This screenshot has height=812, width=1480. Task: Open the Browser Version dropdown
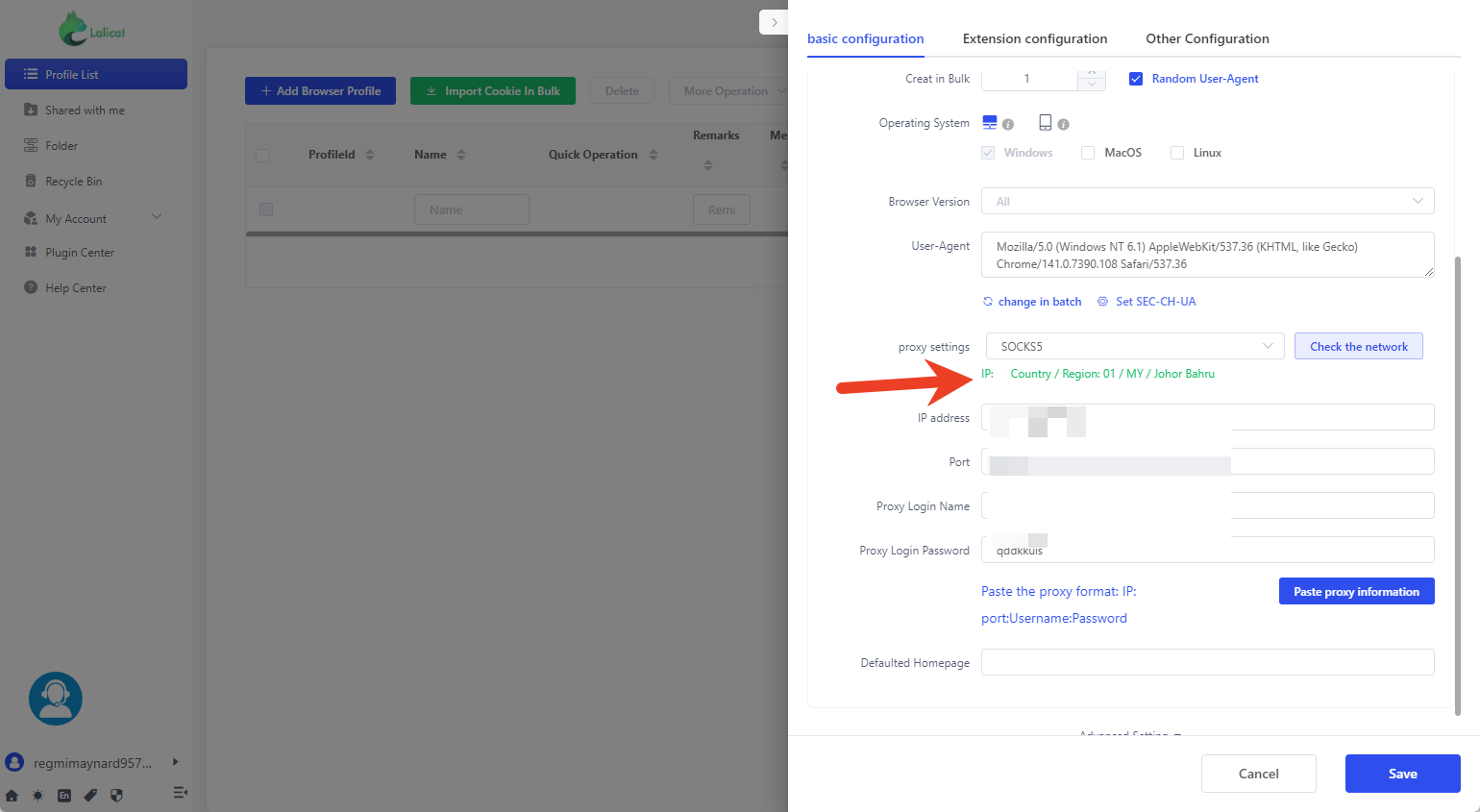[x=1207, y=201]
